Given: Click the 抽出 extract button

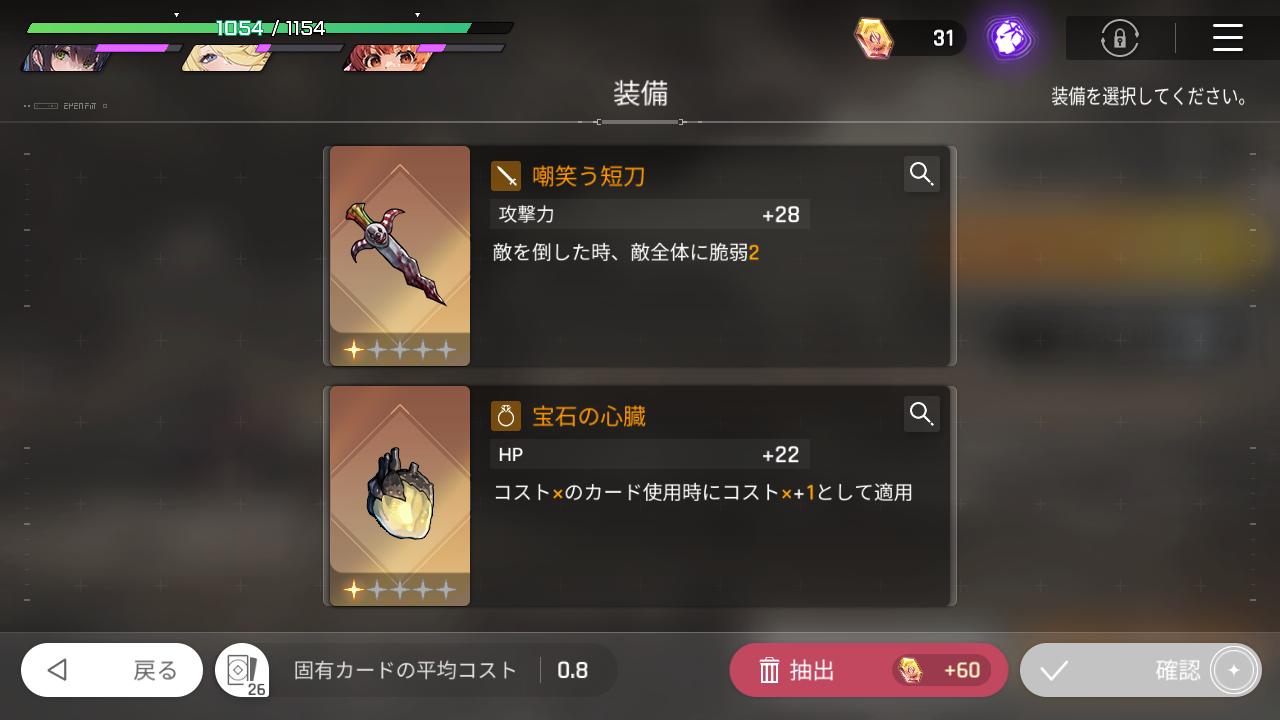Looking at the screenshot, I should (869, 670).
